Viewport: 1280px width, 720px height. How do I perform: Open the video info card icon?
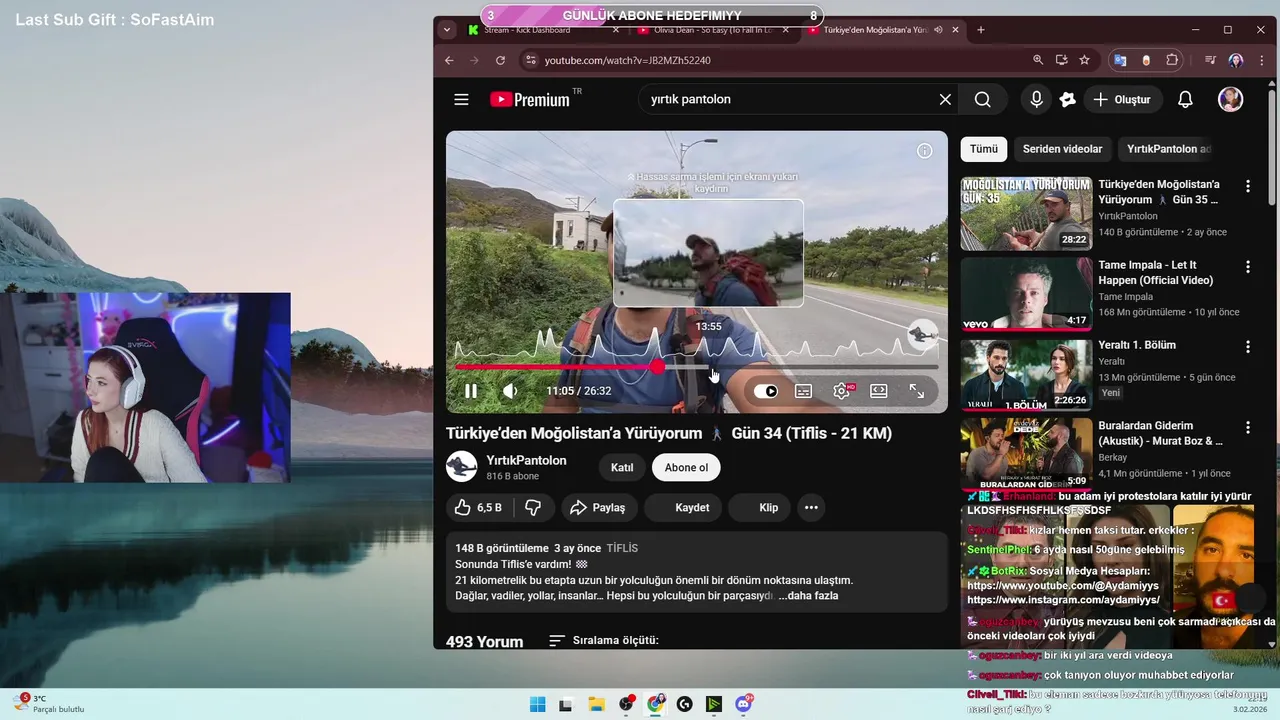(x=925, y=151)
